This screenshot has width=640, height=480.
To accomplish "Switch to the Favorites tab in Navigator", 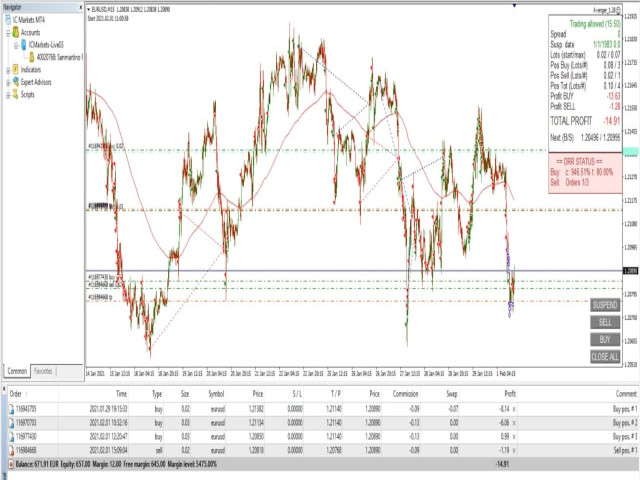I will (x=43, y=371).
